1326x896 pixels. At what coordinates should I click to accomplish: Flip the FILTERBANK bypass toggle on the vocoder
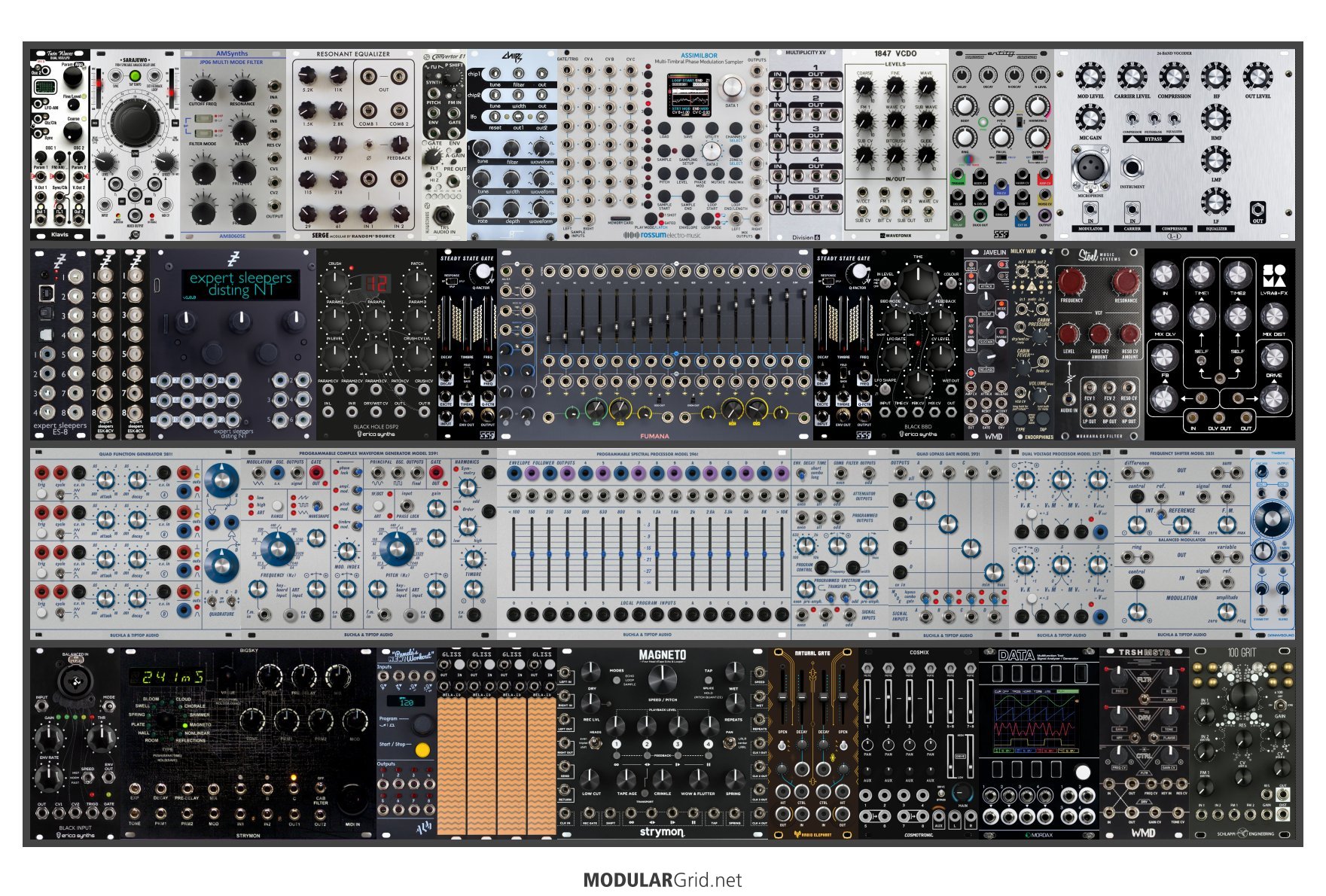click(1154, 119)
